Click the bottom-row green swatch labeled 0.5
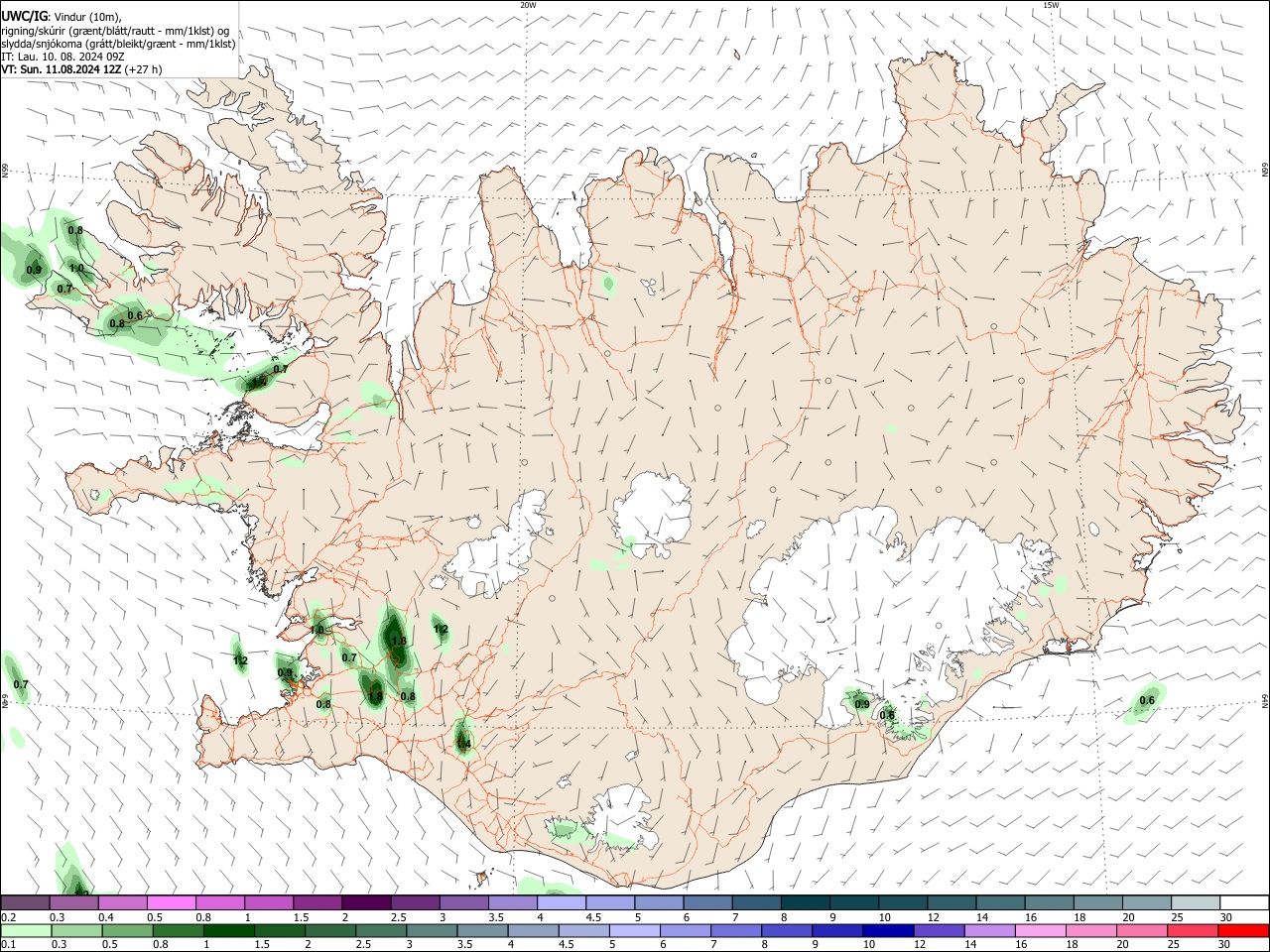This screenshot has width=1270, height=952. pyautogui.click(x=128, y=930)
